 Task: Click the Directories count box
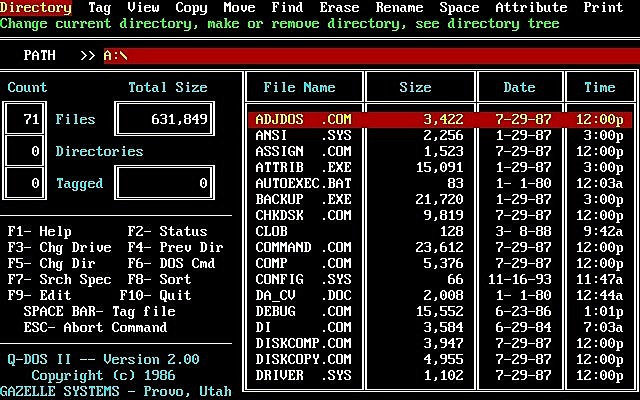click(x=24, y=151)
